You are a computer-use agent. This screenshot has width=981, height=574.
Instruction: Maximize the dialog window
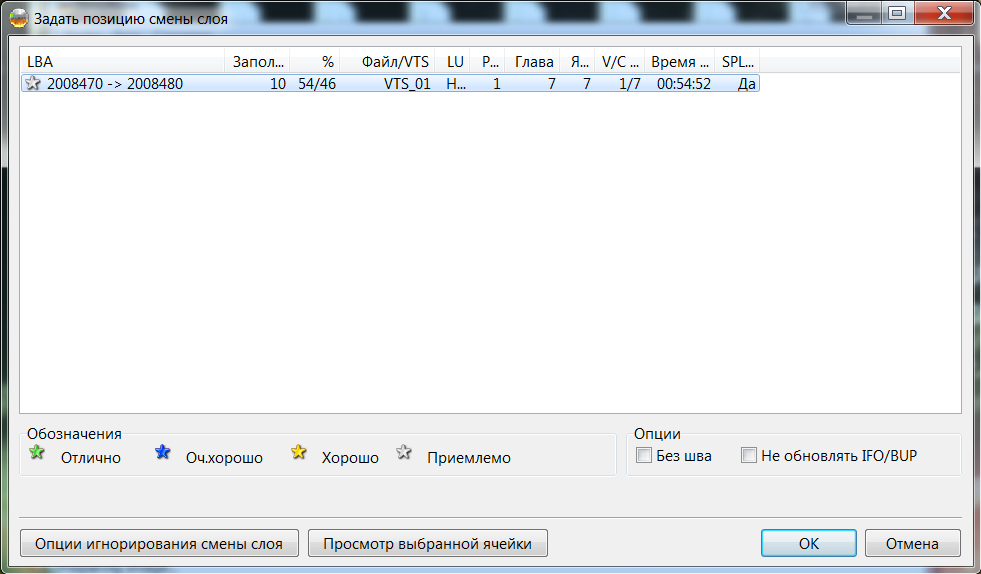pyautogui.click(x=897, y=13)
